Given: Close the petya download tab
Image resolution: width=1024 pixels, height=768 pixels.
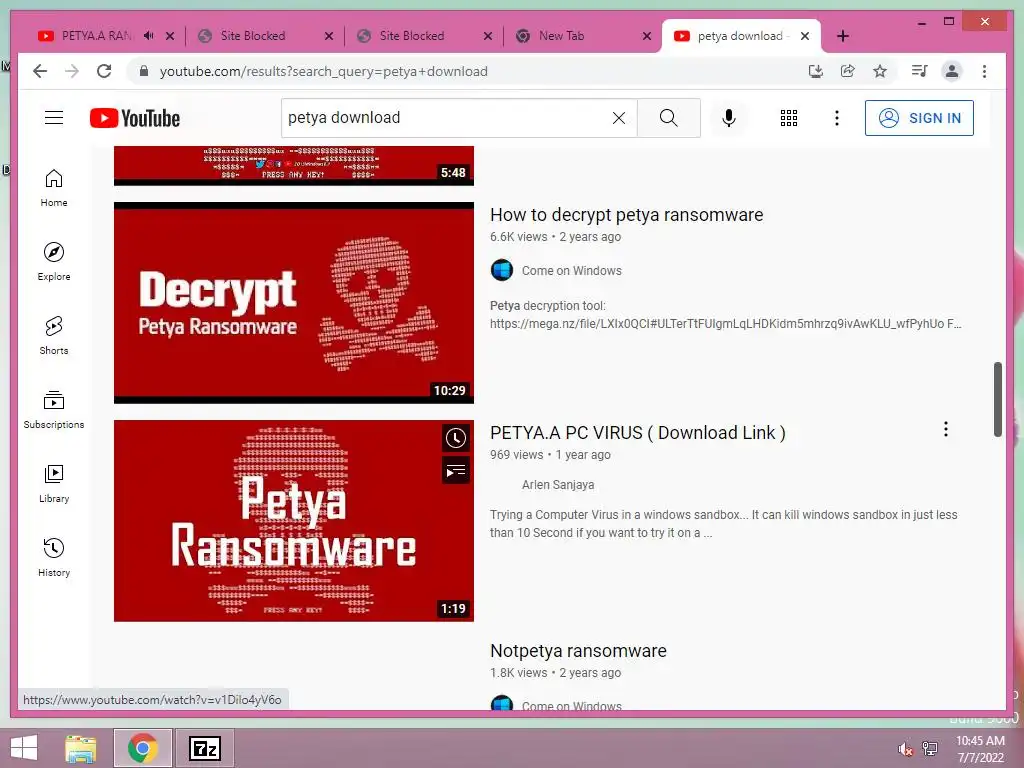Looking at the screenshot, I should pos(805,36).
